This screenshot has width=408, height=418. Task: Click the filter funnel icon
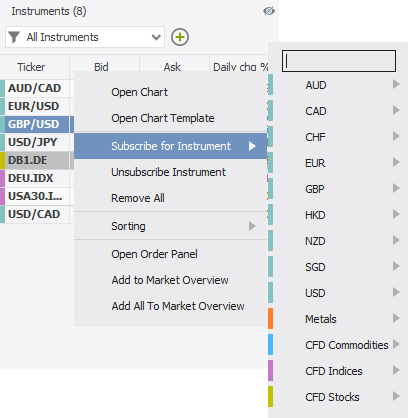[14, 37]
